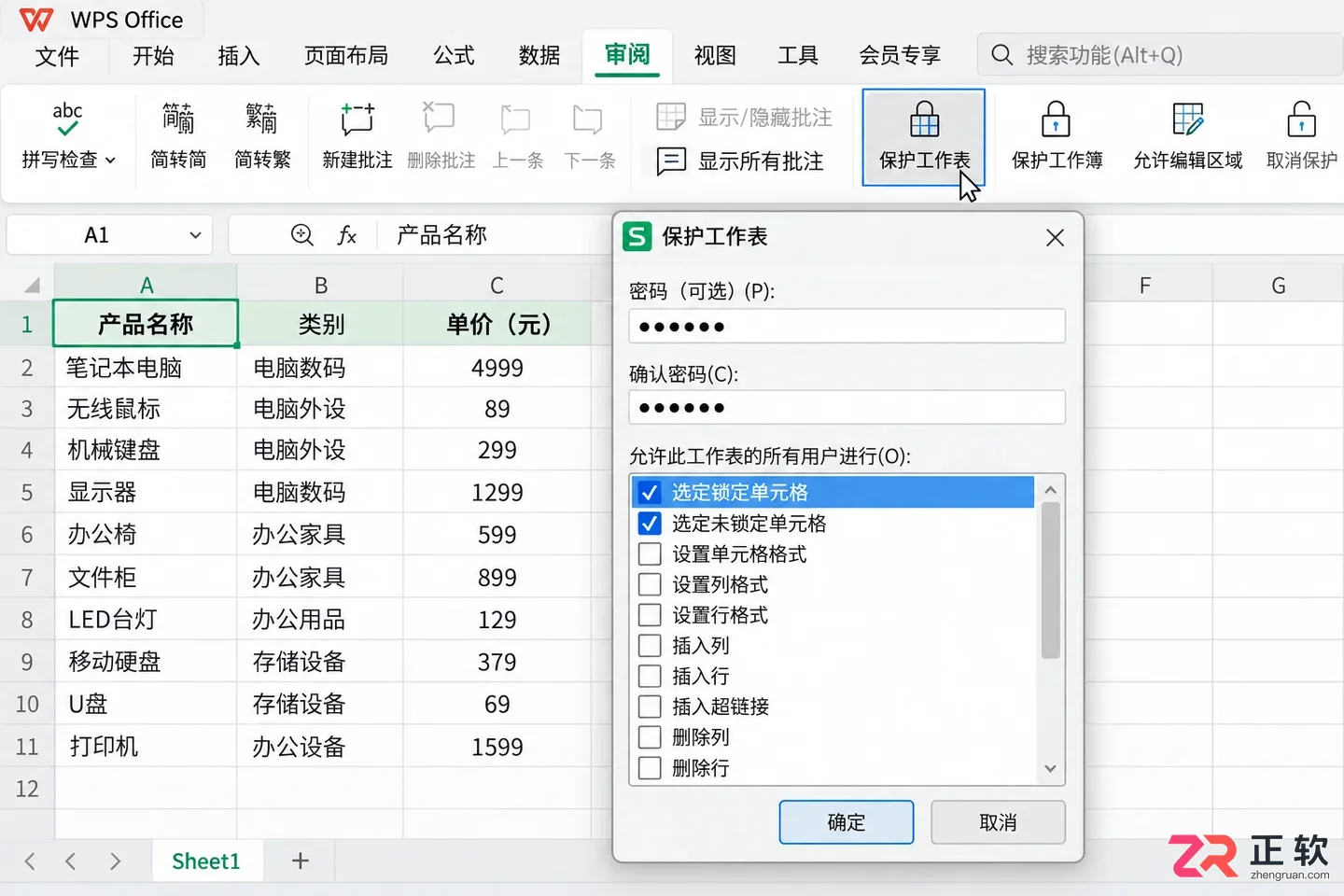The width and height of the screenshot is (1344, 896).
Task: Click the select-all corner triangle
Action: [32, 285]
